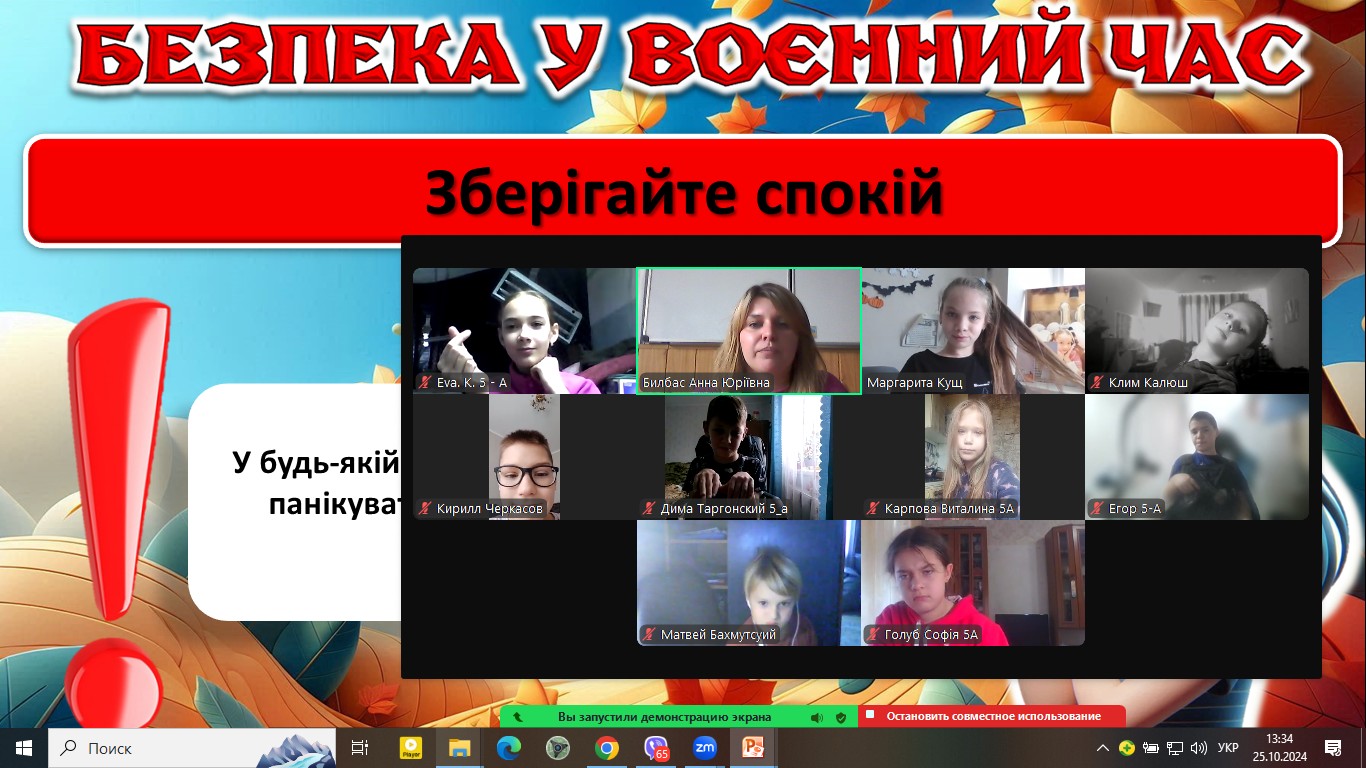The height and width of the screenshot is (768, 1366).
Task: Click the clock showing 13:34
Action: point(1279,739)
